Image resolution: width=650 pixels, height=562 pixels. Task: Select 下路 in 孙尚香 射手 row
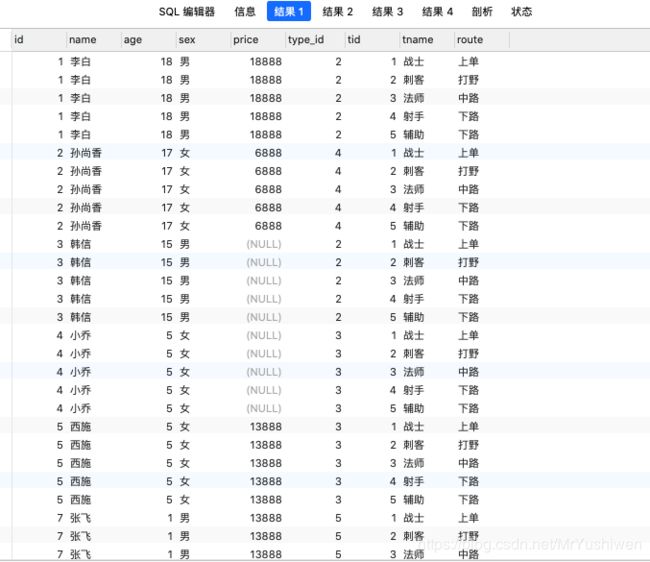click(x=468, y=208)
